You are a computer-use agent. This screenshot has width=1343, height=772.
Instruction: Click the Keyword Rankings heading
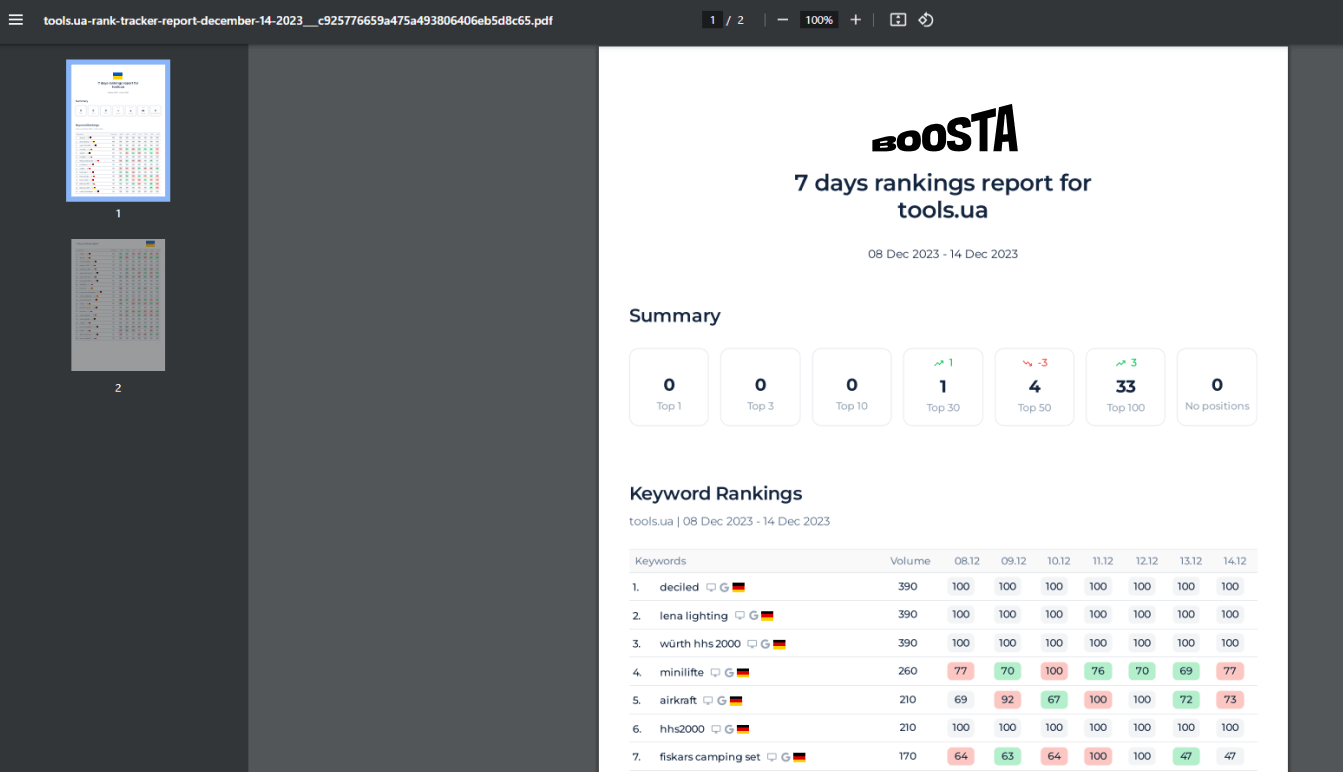715,493
